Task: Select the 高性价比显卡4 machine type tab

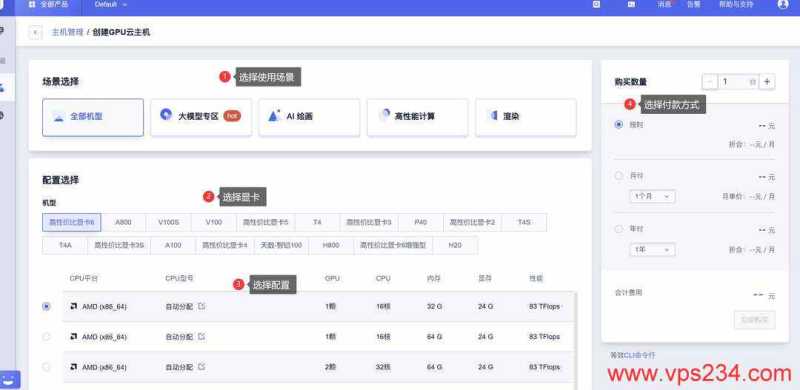Action: 224,245
